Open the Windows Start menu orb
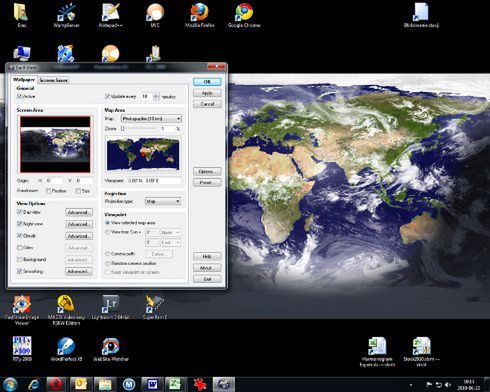490x392 pixels. (x=10, y=385)
